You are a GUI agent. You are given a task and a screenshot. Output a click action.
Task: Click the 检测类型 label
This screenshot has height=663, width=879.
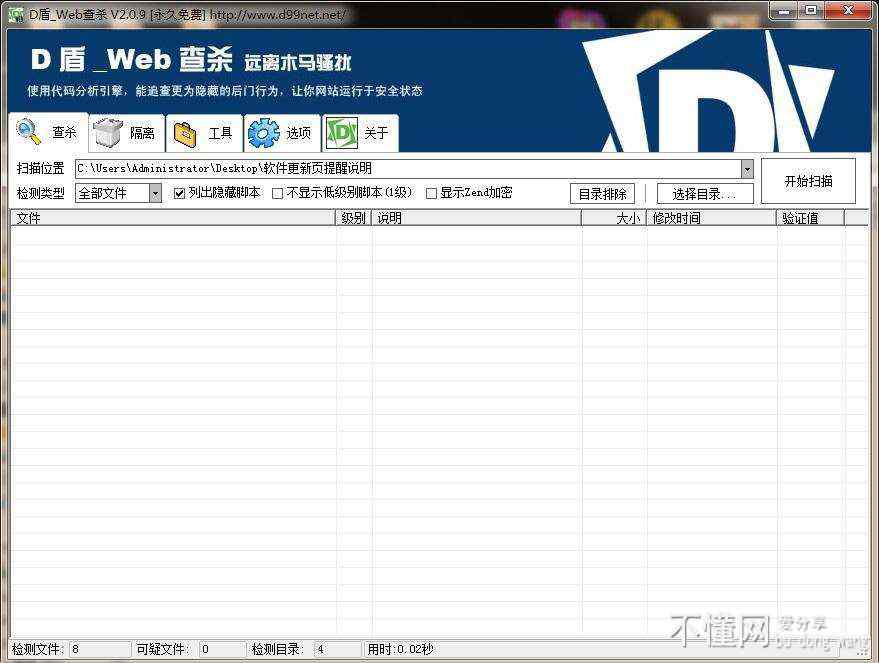pyautogui.click(x=40, y=193)
